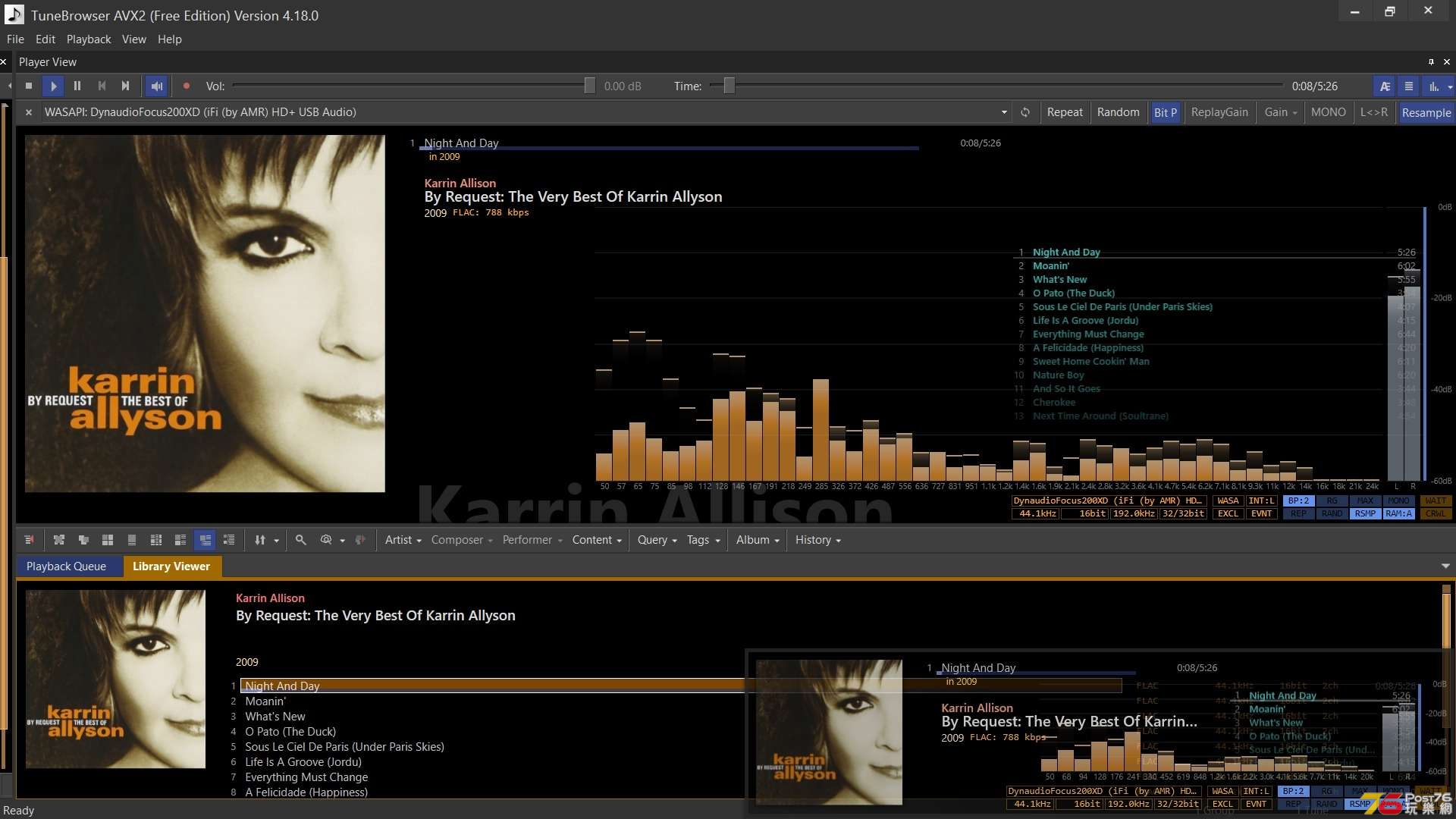This screenshot has height=819, width=1456.
Task: Skip to the previous track
Action: tap(102, 86)
